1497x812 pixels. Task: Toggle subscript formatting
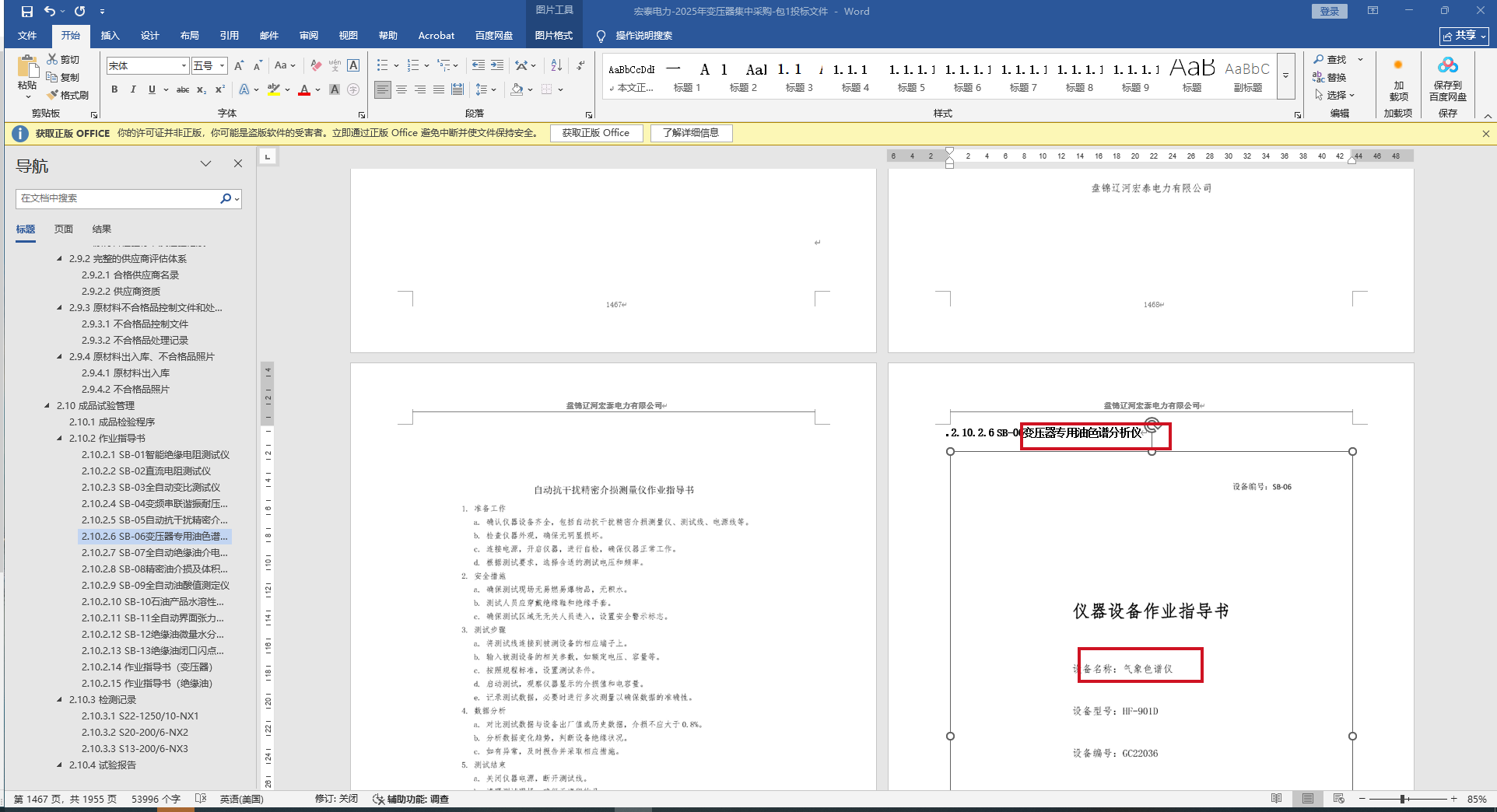(202, 89)
